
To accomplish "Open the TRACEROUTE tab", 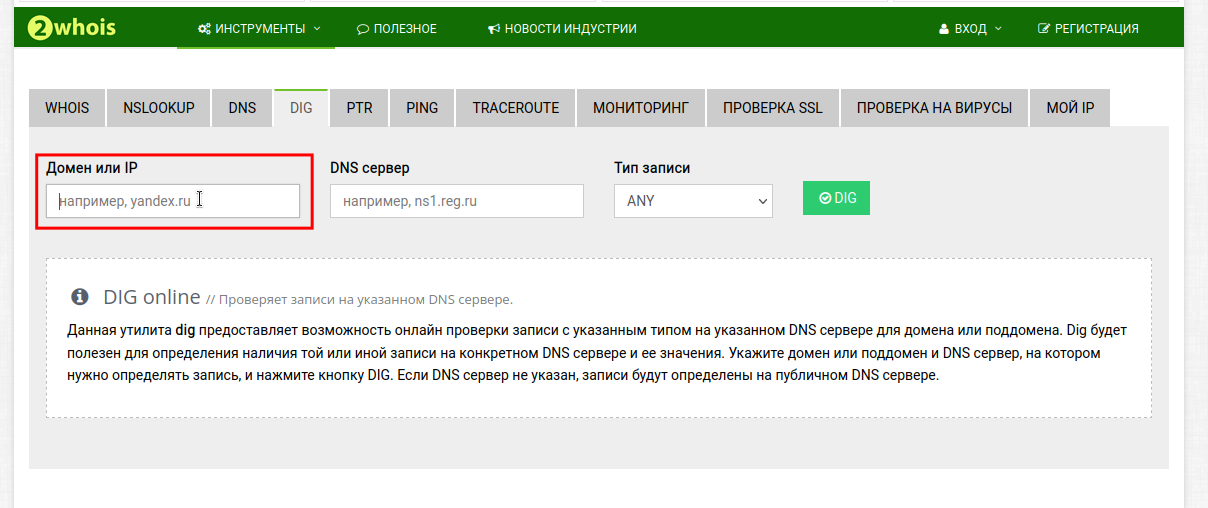I will (516, 108).
